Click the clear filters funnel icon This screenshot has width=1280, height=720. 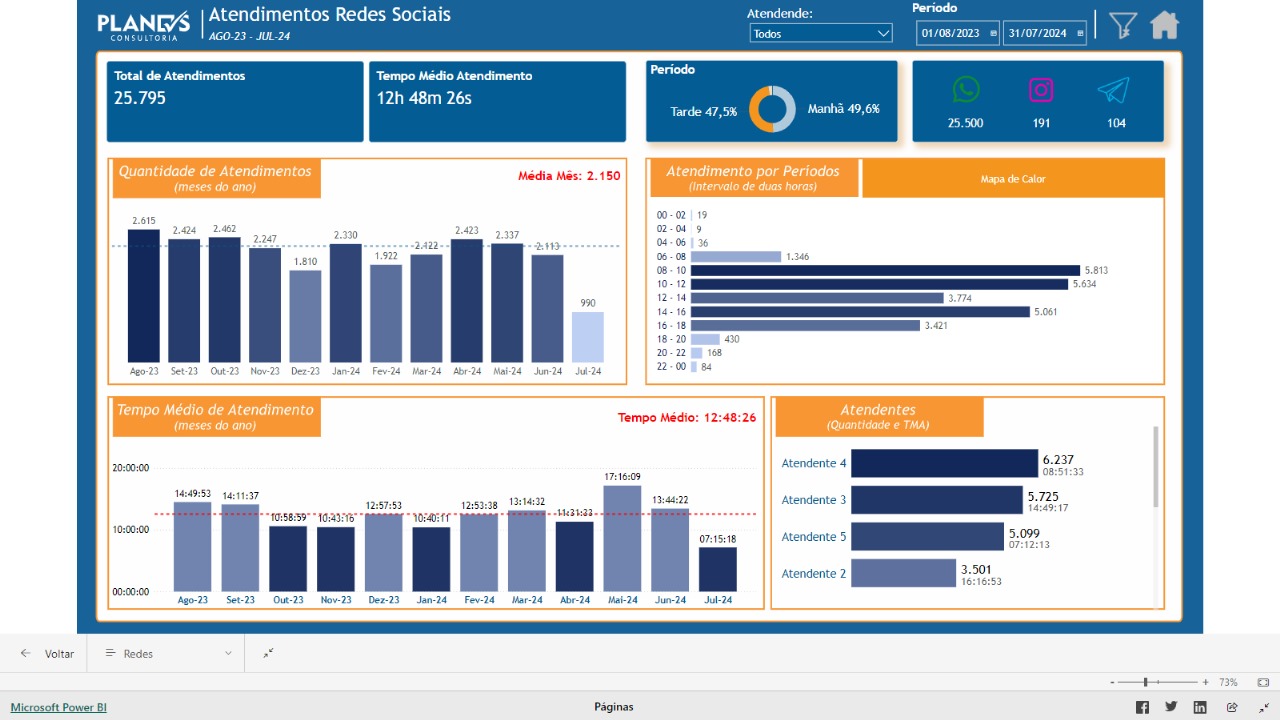(1123, 26)
